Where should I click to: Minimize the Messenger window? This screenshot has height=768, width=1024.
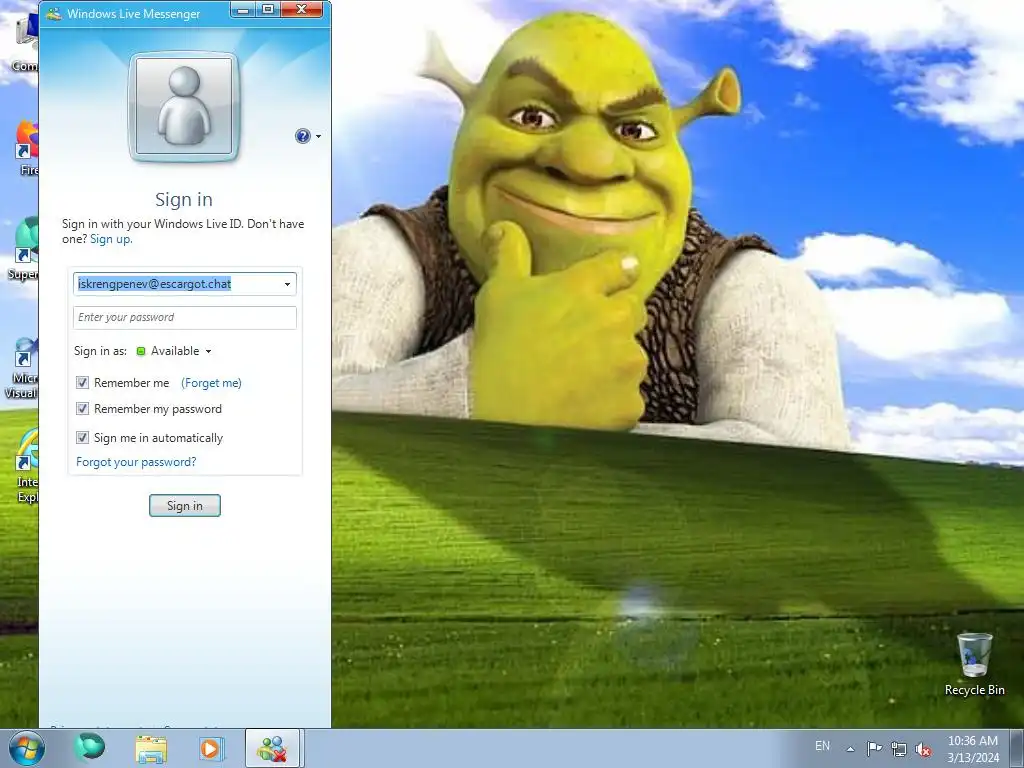pyautogui.click(x=243, y=10)
